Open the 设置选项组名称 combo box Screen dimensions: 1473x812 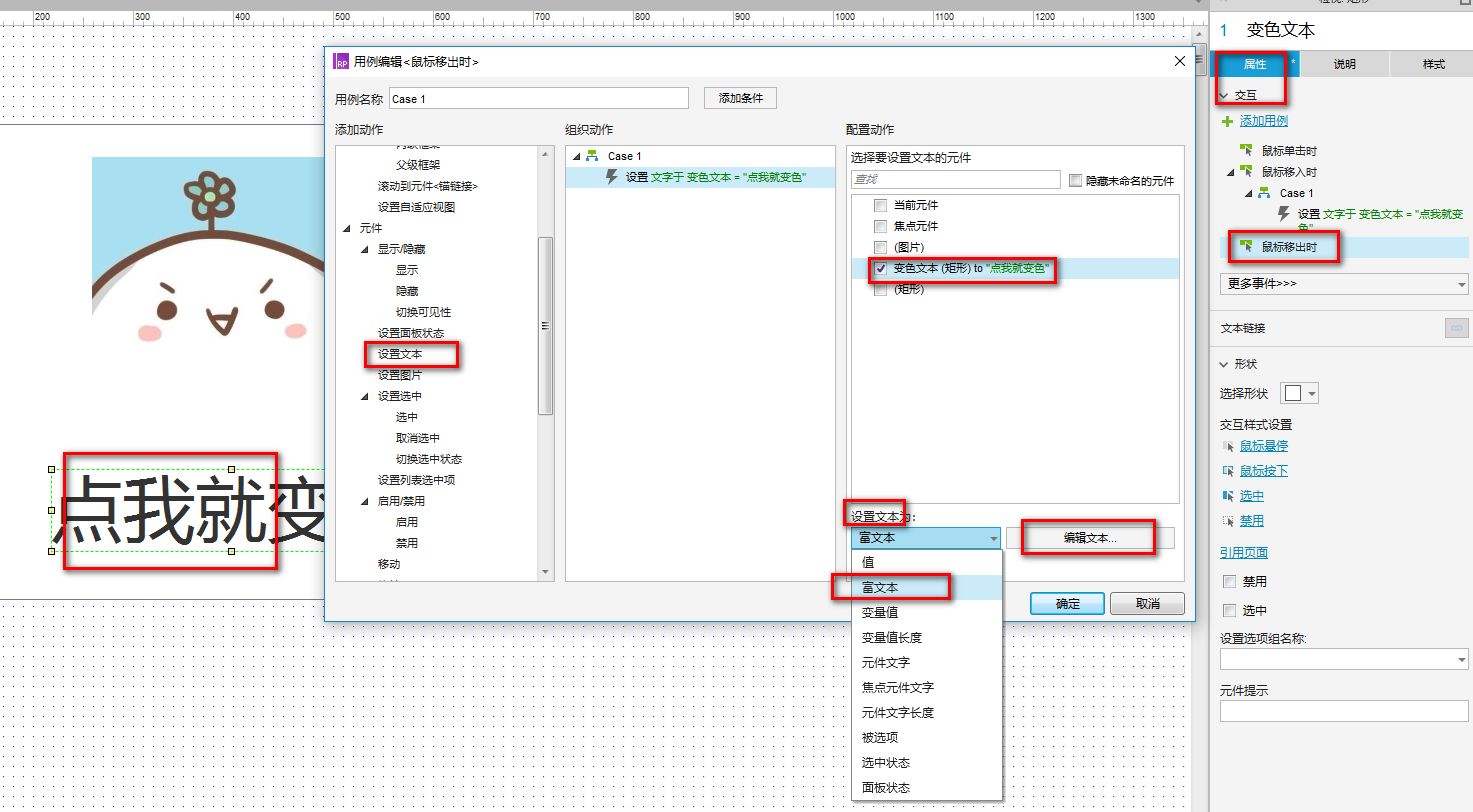click(x=1344, y=659)
